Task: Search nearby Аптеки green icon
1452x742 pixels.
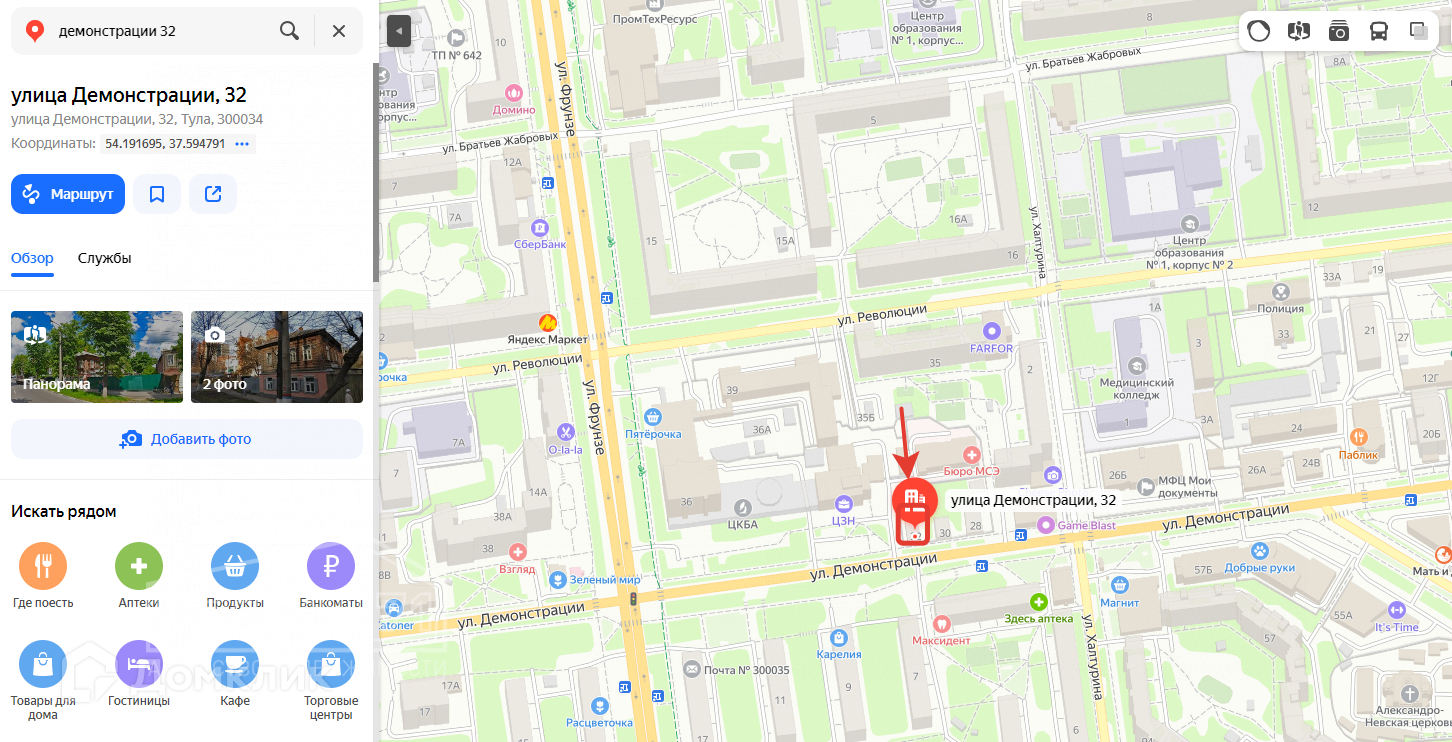Action: tap(139, 567)
